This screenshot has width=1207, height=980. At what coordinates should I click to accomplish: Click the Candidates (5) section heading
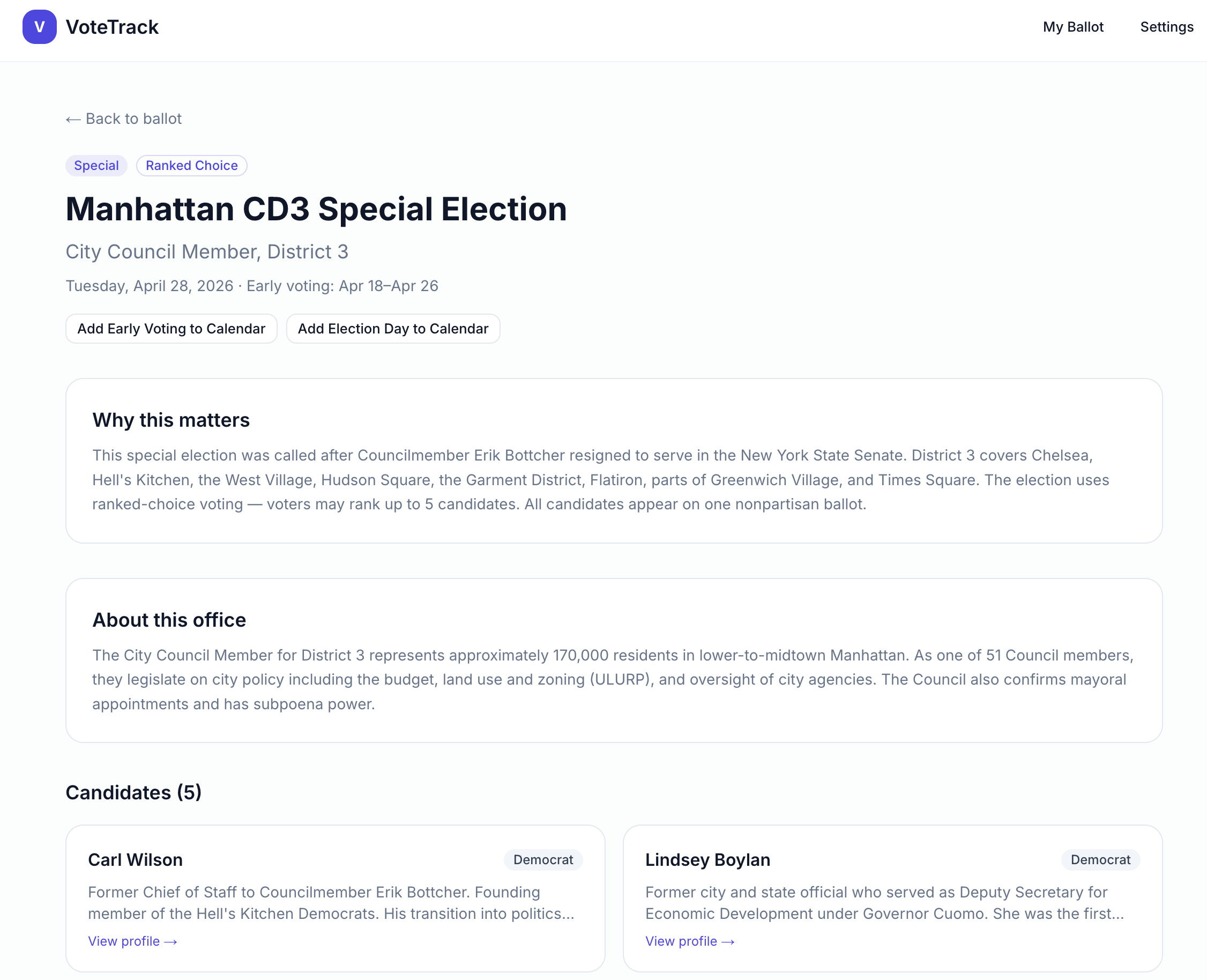[x=134, y=792]
